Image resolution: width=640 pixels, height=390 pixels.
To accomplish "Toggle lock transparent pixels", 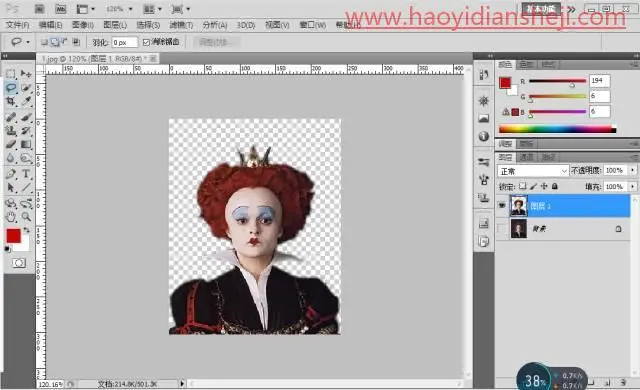I will click(x=523, y=186).
